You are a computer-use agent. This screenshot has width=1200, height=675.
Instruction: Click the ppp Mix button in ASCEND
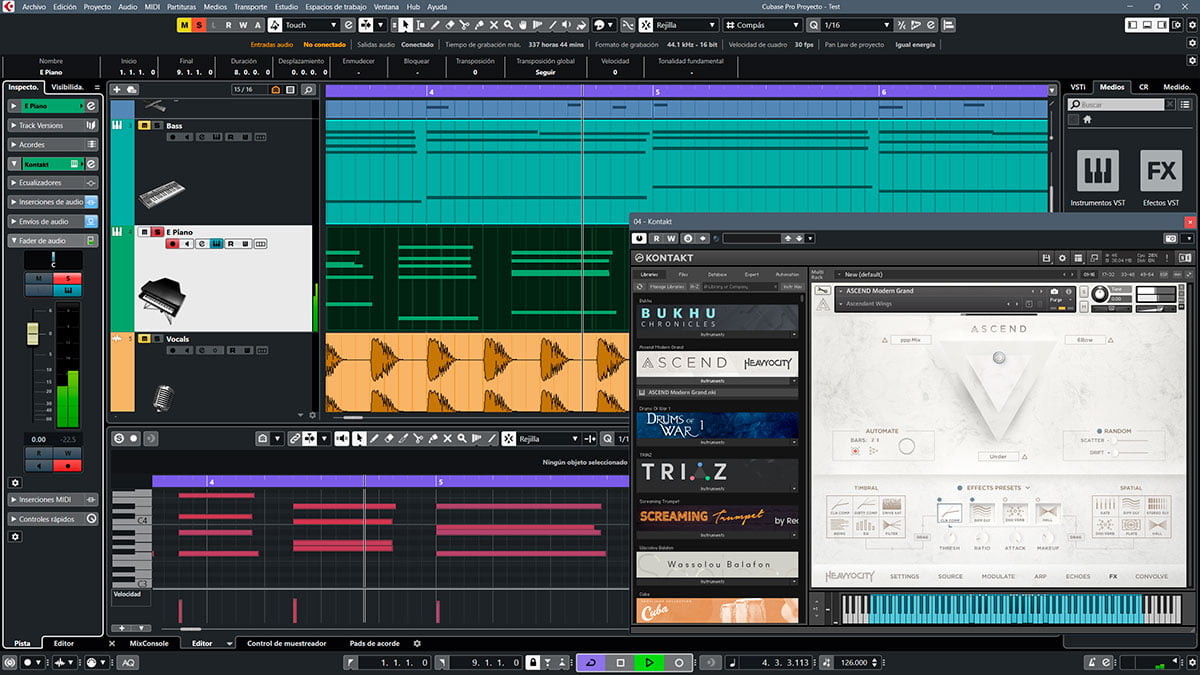[909, 340]
